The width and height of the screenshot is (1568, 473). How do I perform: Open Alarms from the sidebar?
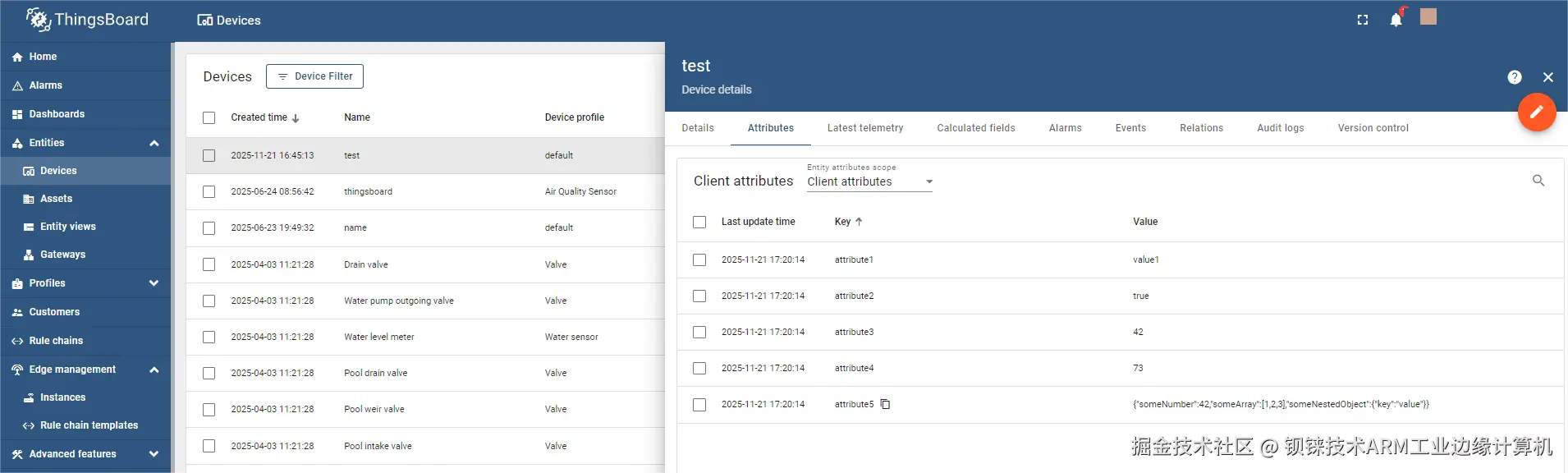[46, 85]
